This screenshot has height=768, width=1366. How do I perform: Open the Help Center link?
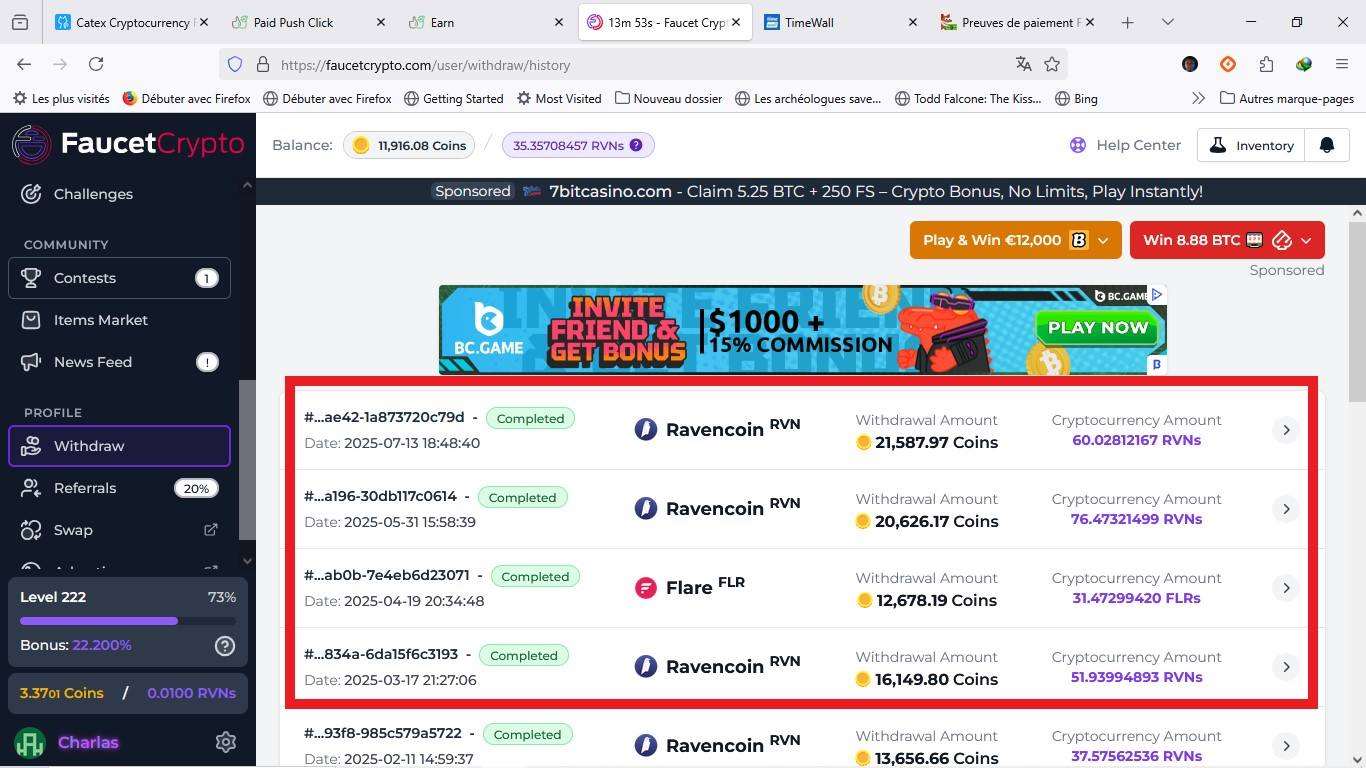pos(1125,145)
